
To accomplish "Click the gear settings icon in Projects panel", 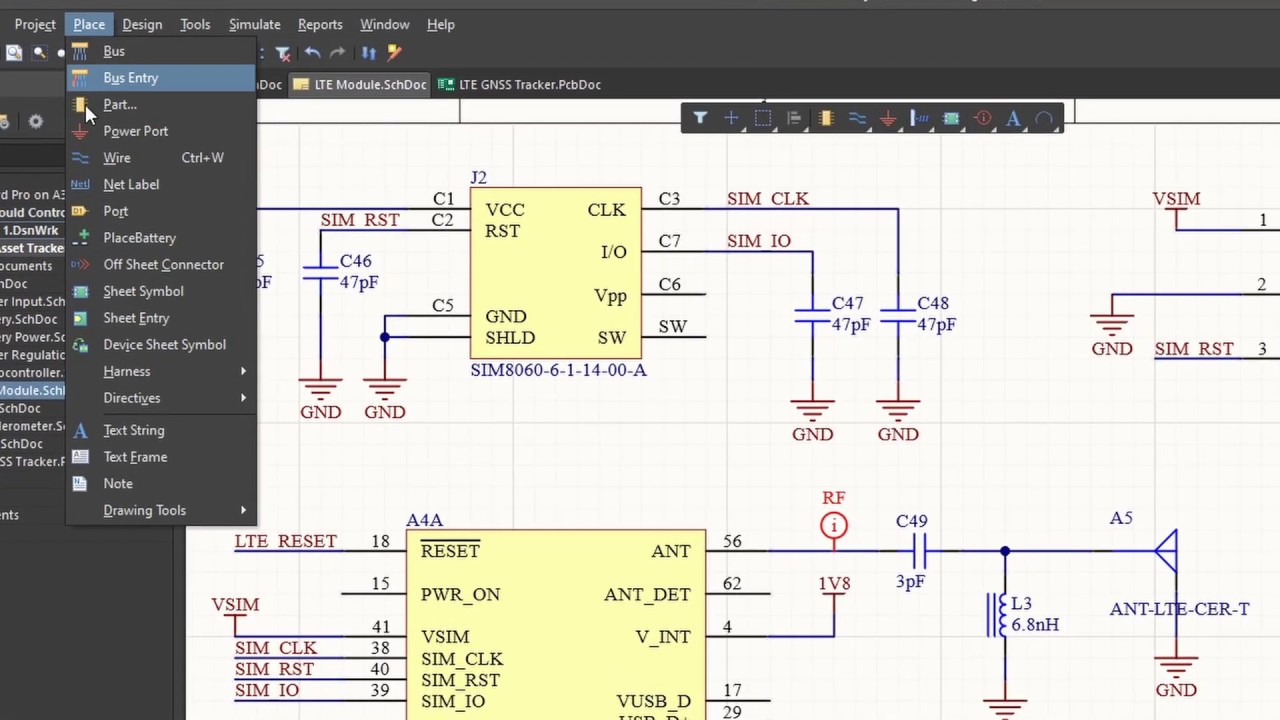I will click(x=36, y=122).
